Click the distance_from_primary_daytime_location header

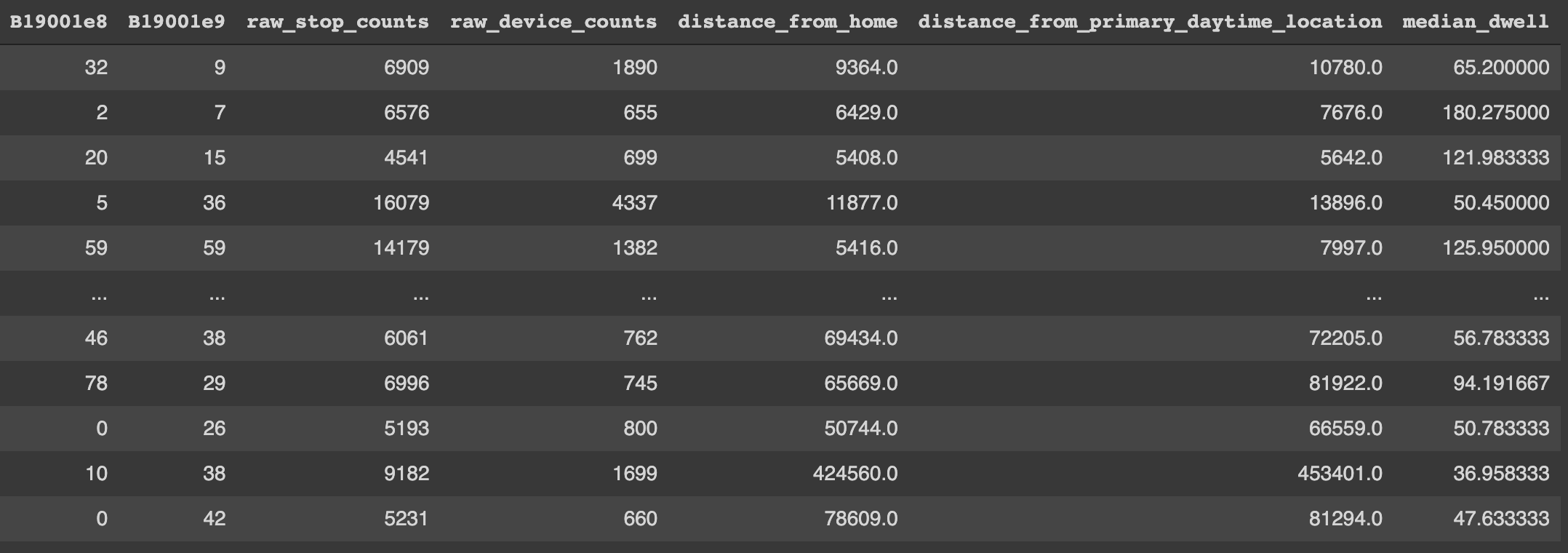pyautogui.click(x=1149, y=22)
